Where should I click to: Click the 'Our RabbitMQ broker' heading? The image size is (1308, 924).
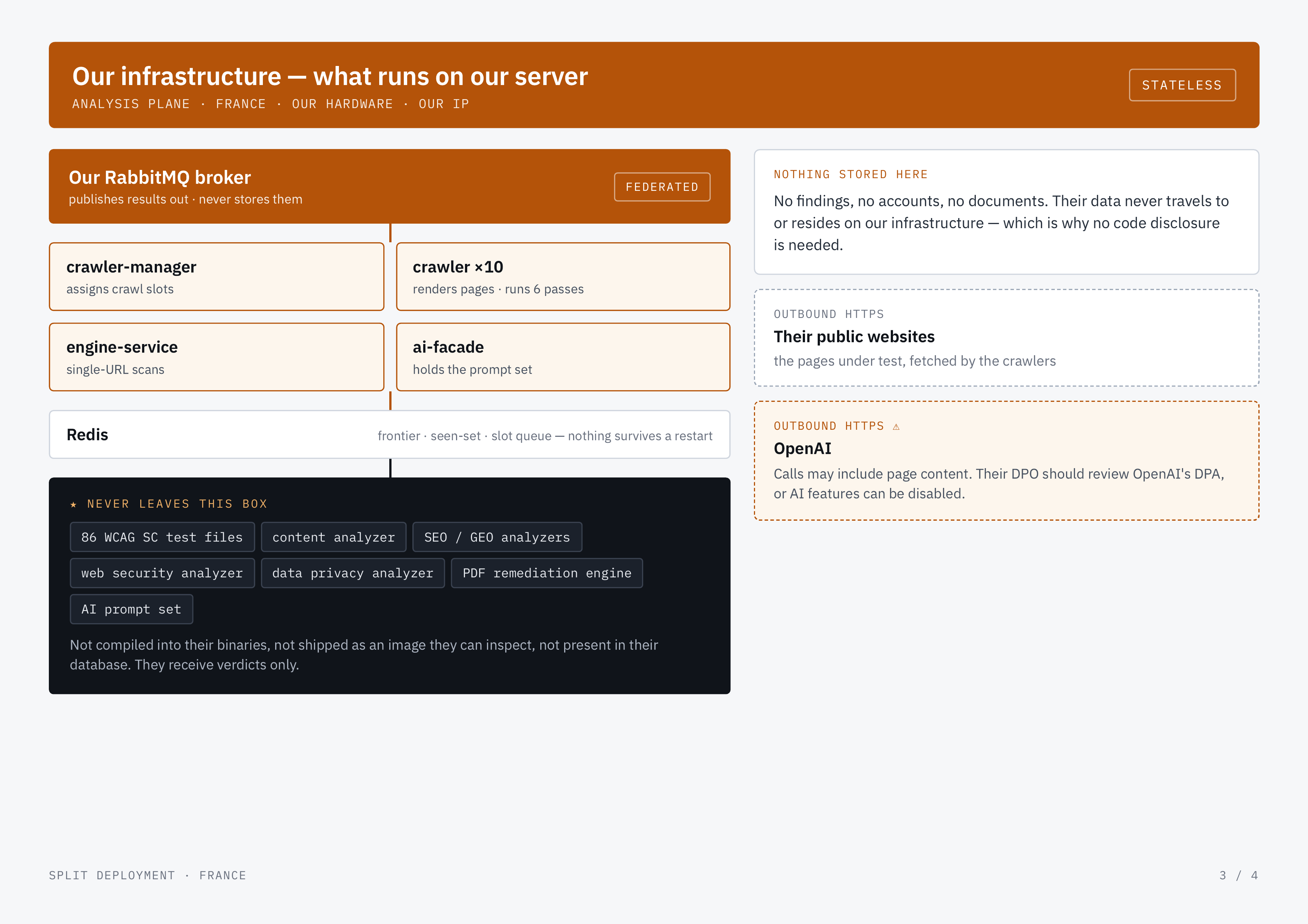(160, 178)
